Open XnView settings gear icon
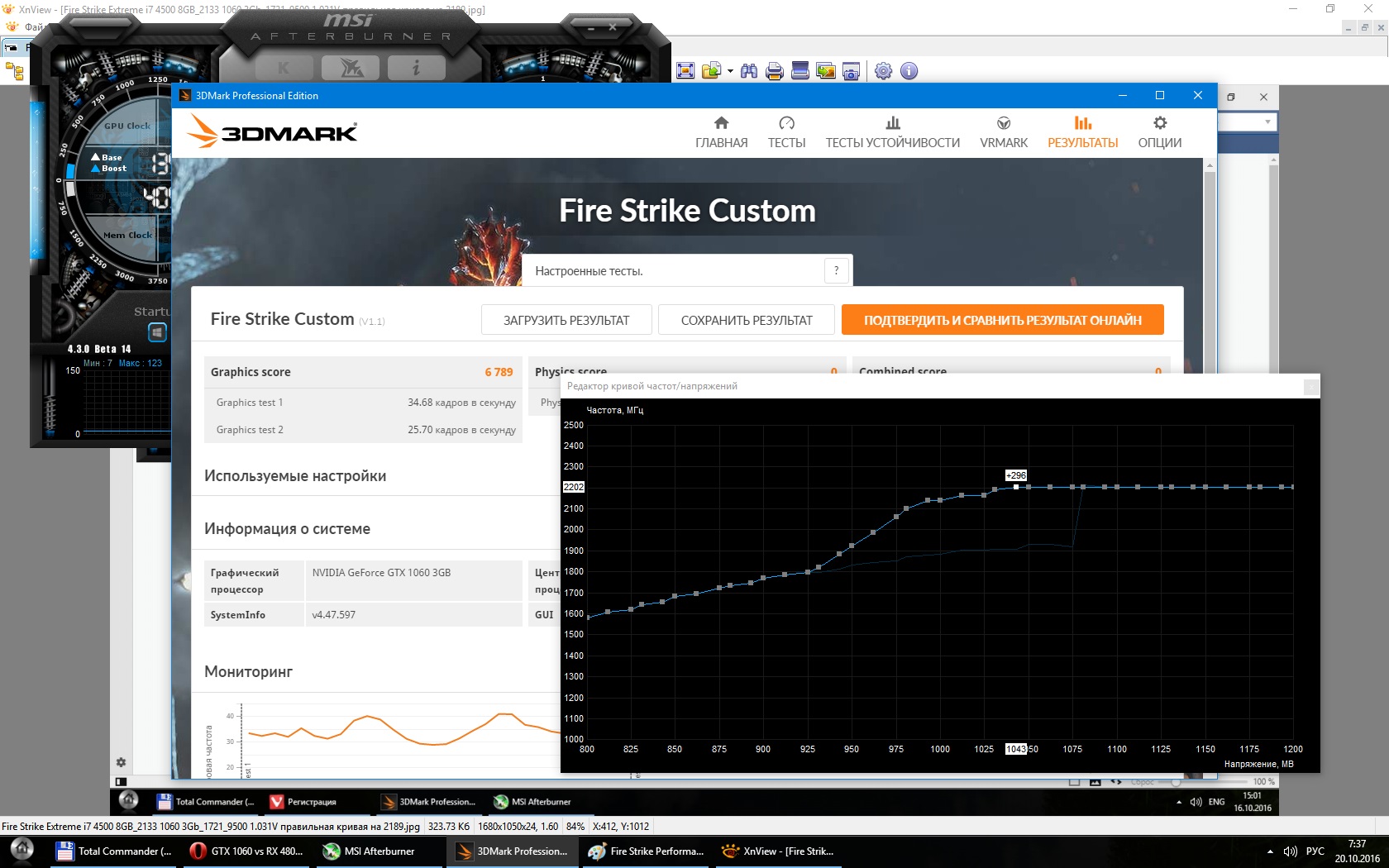The height and width of the screenshot is (868, 1389). point(883,71)
